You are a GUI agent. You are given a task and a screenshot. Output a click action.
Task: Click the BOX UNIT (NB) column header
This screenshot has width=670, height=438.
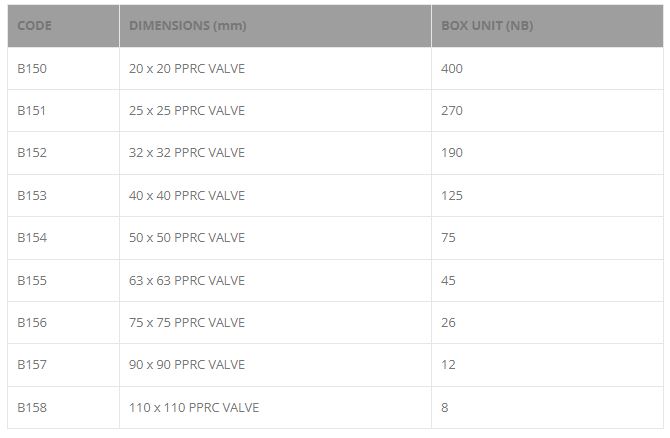pos(487,26)
